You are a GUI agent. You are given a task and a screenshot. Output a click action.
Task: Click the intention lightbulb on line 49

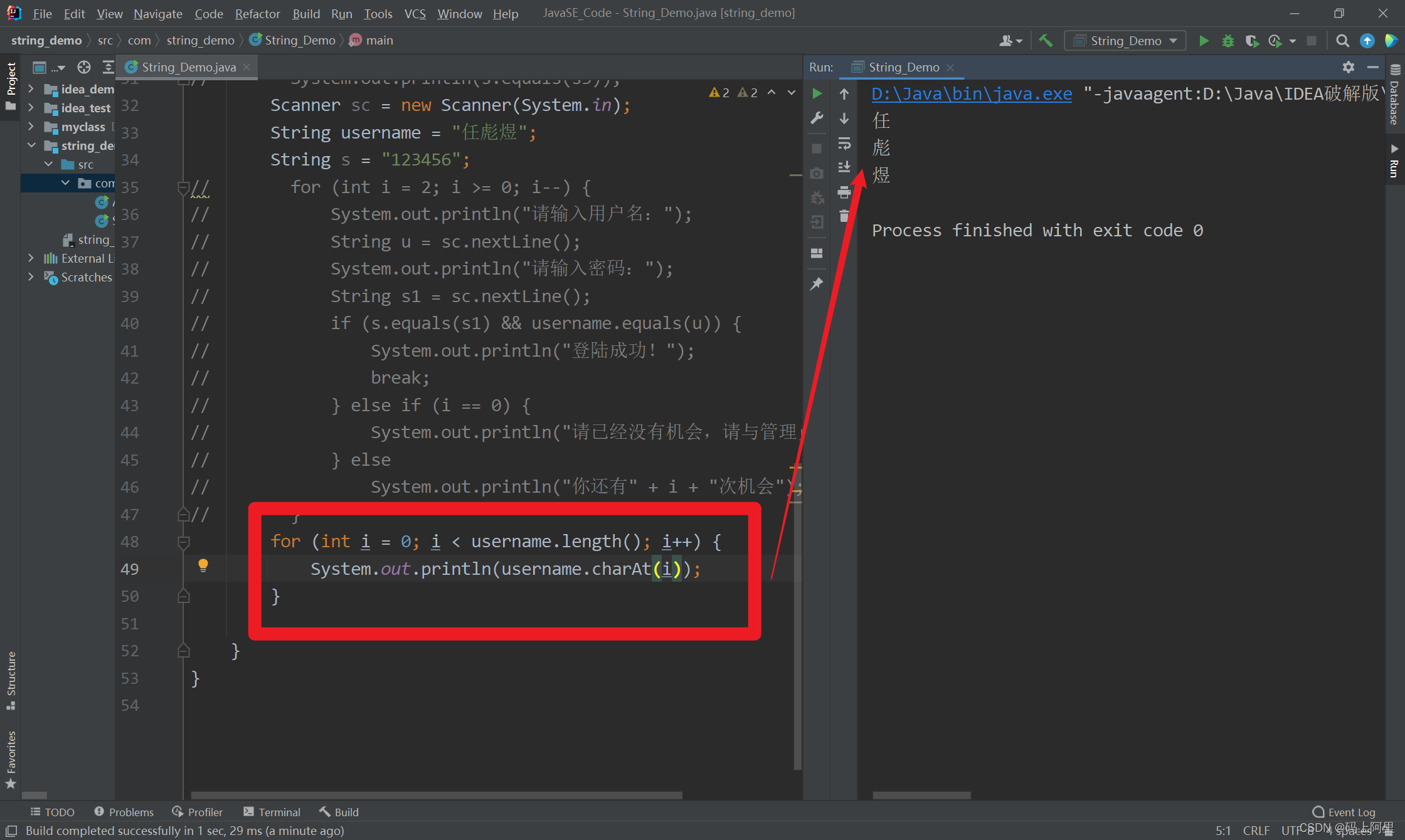[x=203, y=566]
